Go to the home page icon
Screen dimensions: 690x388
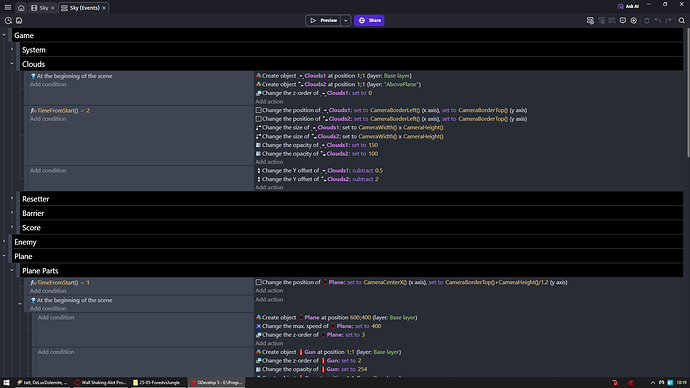(21, 8)
